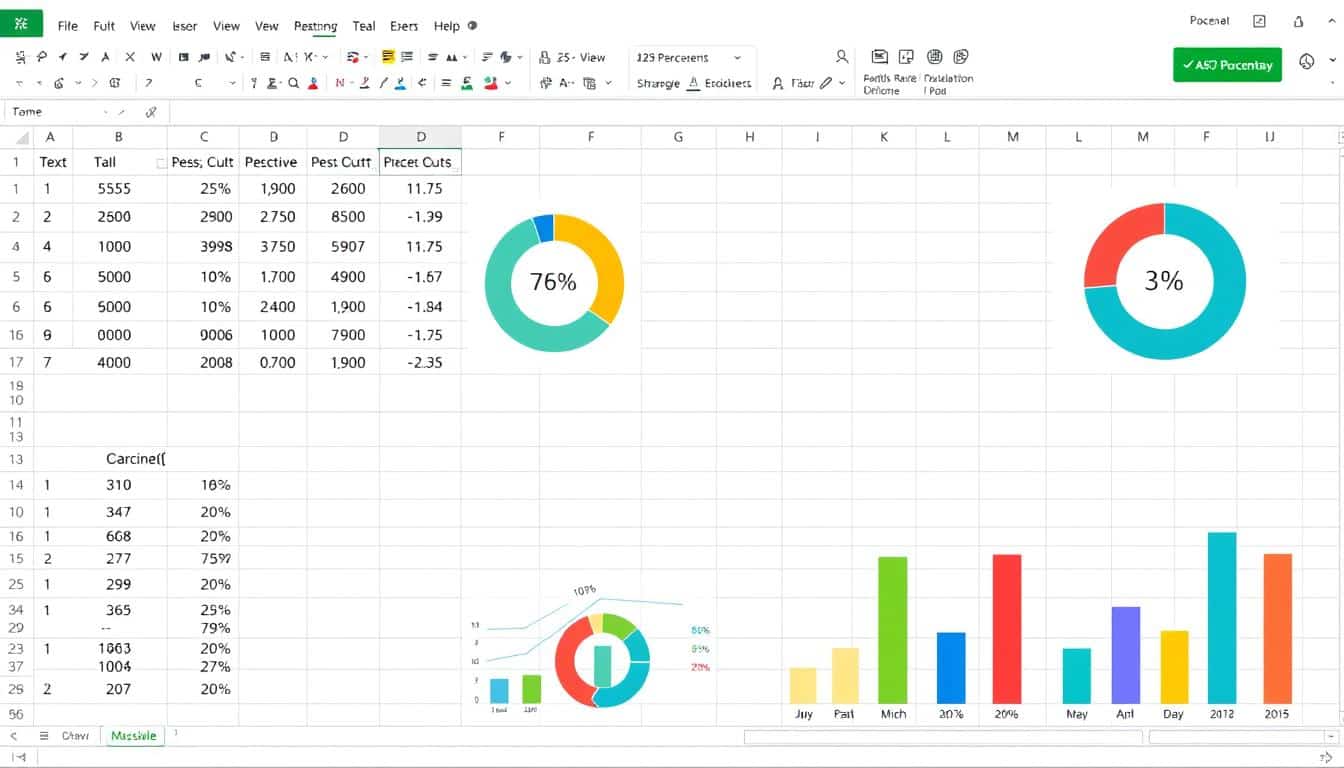1344x768 pixels.
Task: Click the round grid icon above Dxlelation
Action: (x=935, y=57)
